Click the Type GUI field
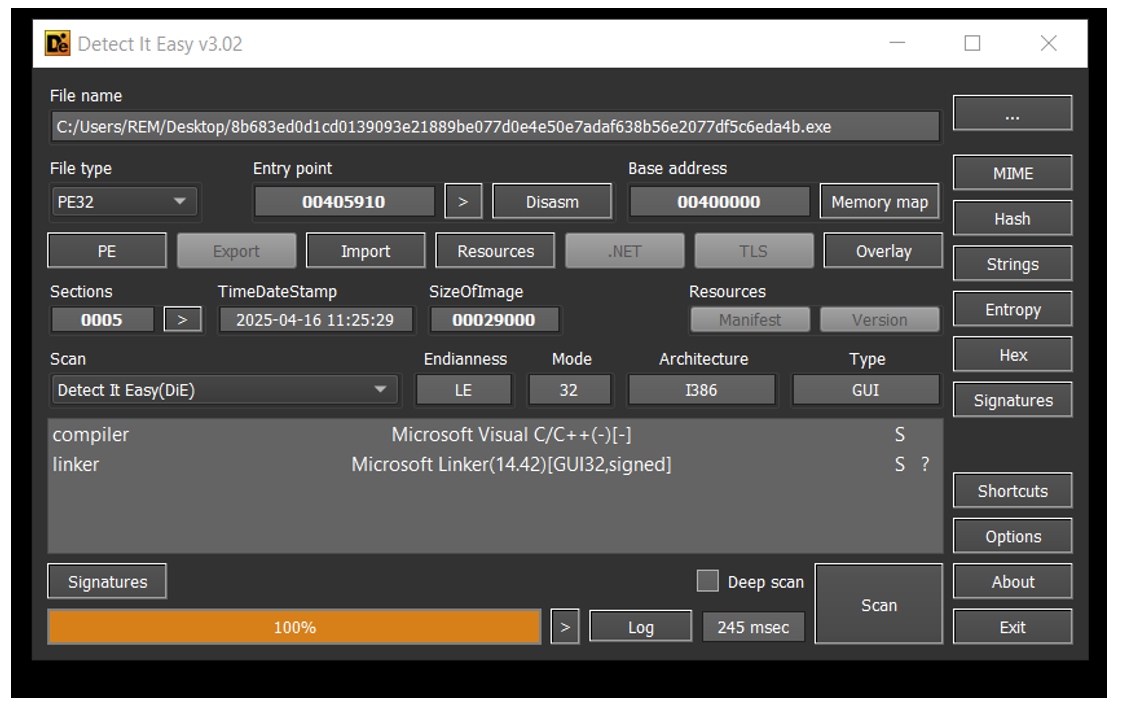 865,390
